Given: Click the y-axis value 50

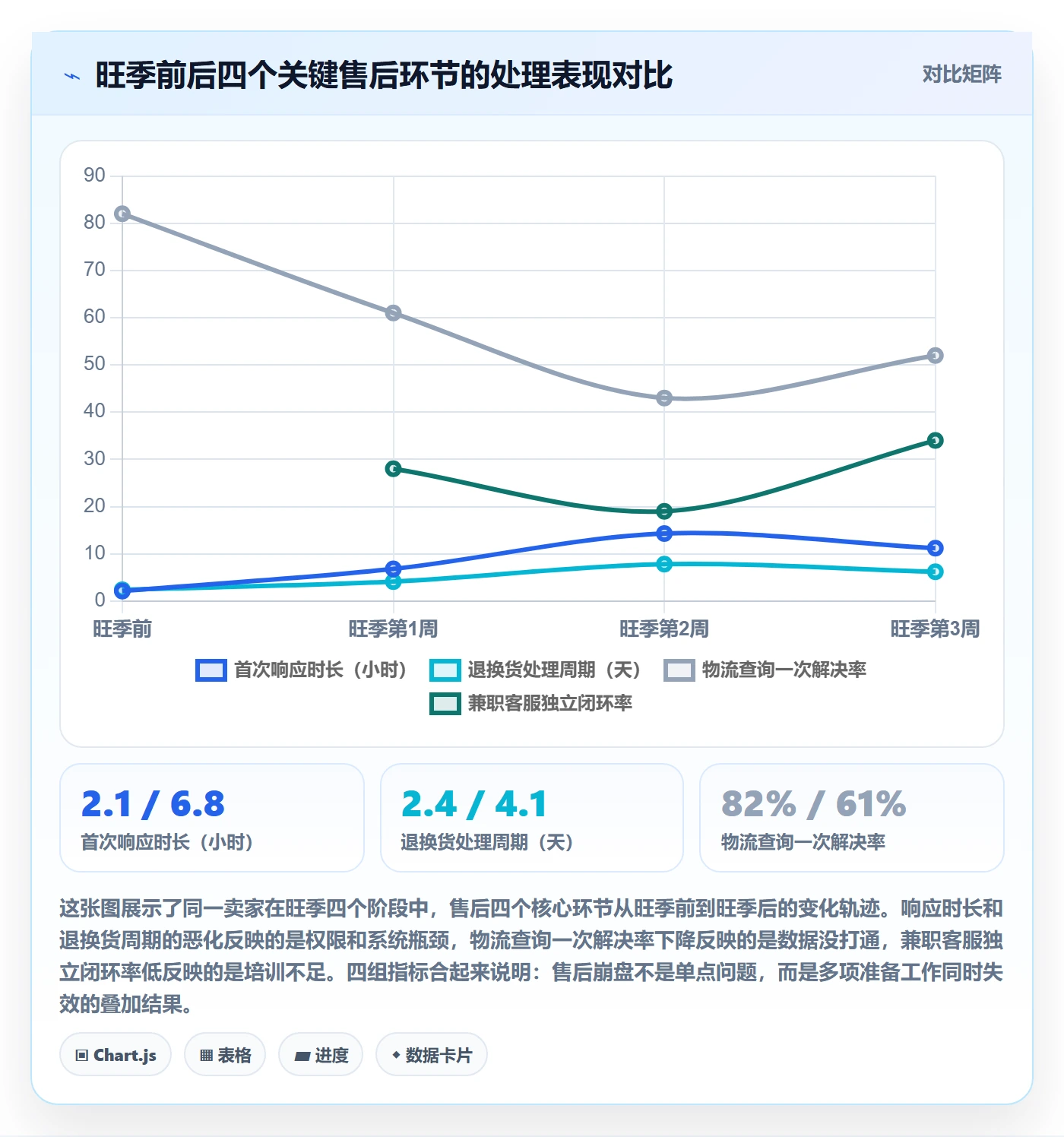Looking at the screenshot, I should [94, 364].
